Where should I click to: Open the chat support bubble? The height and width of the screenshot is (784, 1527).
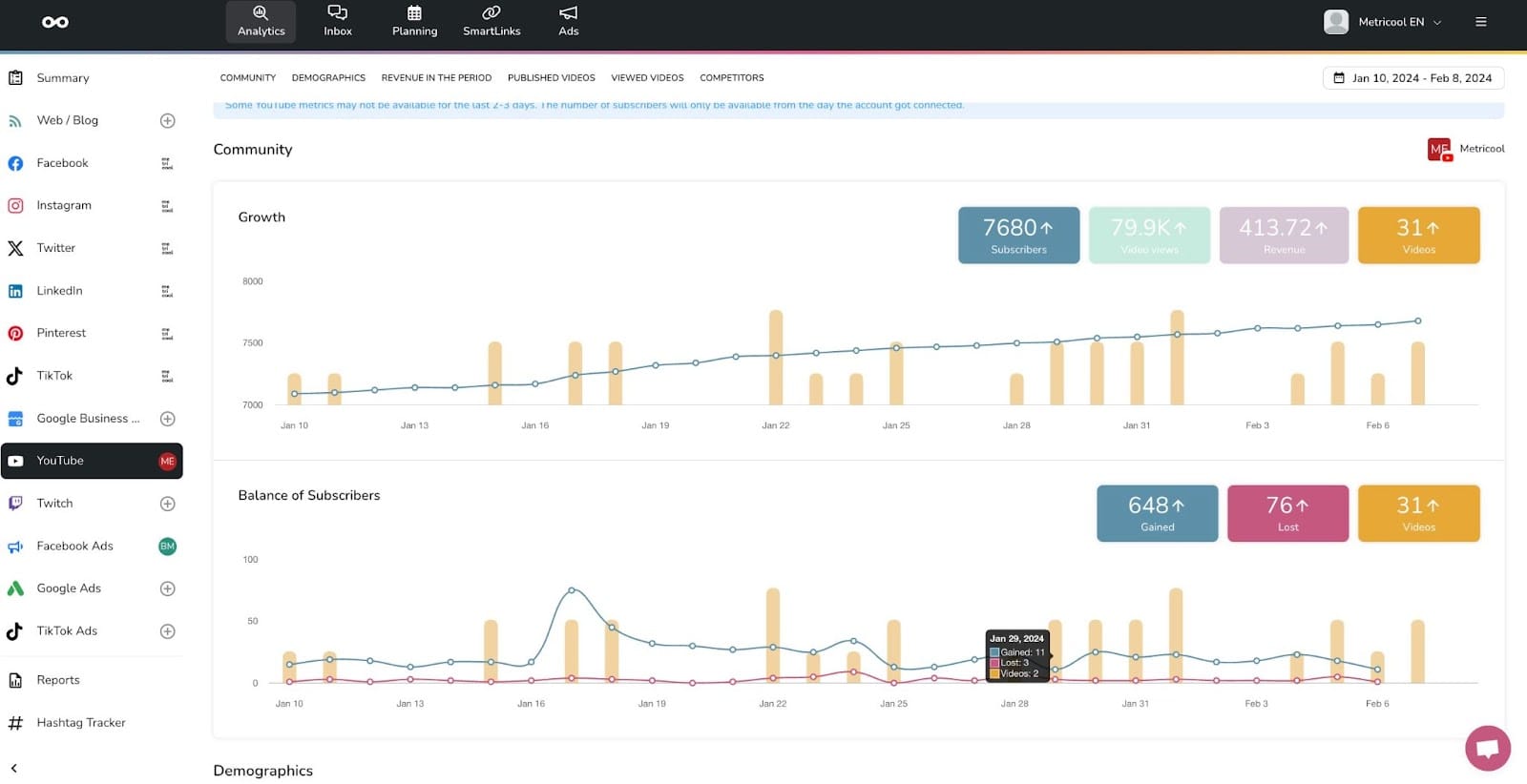click(x=1487, y=748)
